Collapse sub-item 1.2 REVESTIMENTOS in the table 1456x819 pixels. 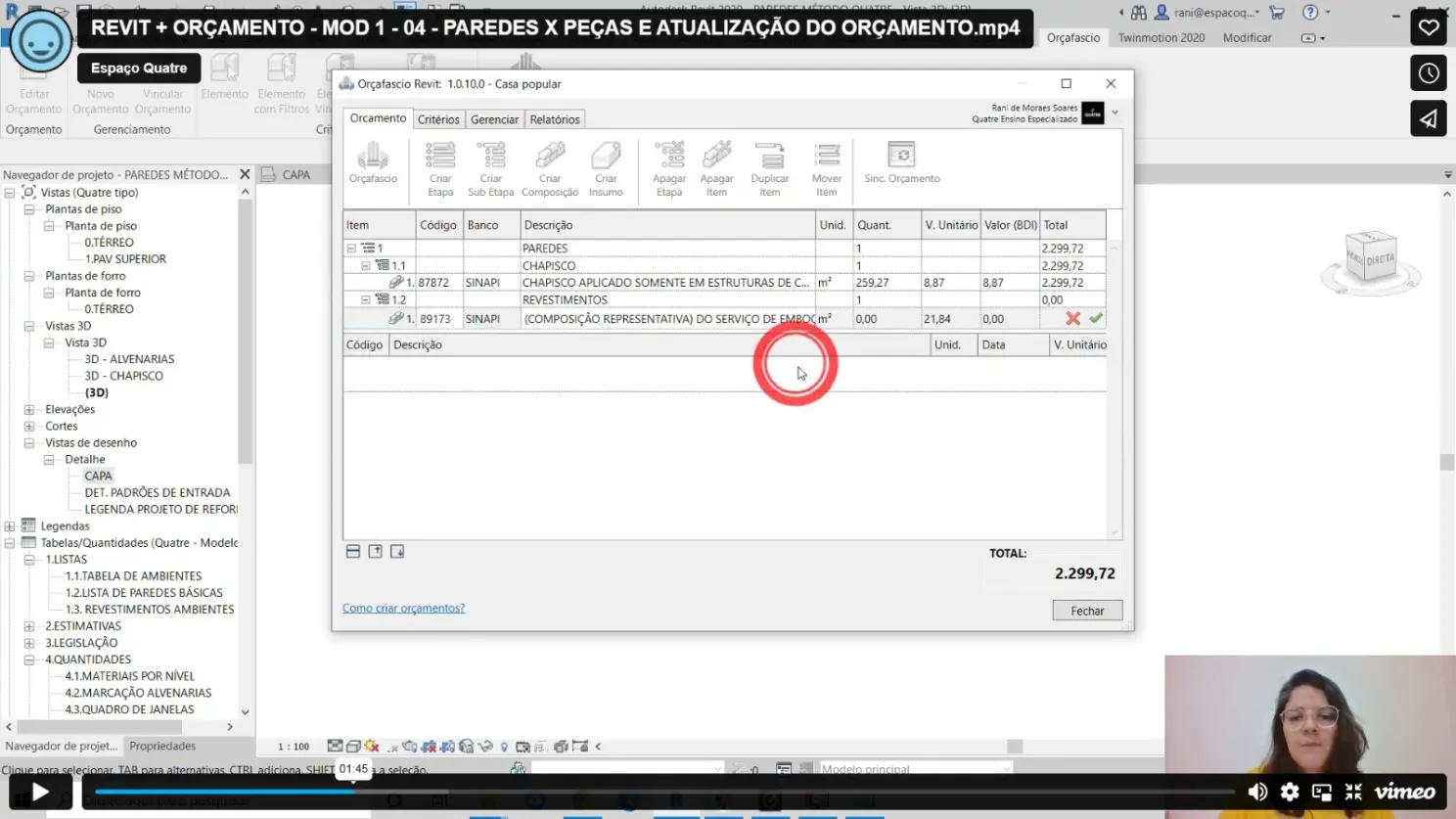(x=366, y=299)
